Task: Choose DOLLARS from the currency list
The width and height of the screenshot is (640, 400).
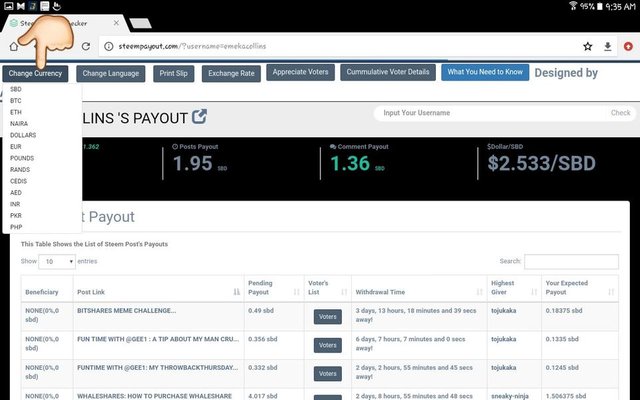Action: (x=23, y=135)
